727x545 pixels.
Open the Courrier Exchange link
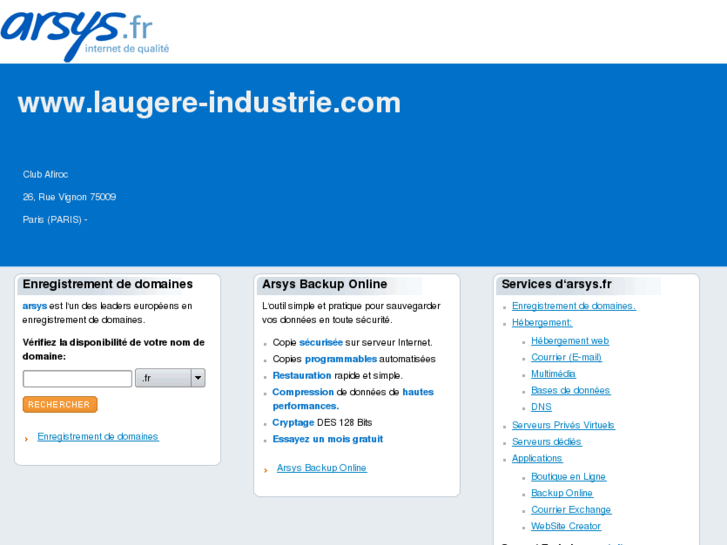pyautogui.click(x=571, y=510)
